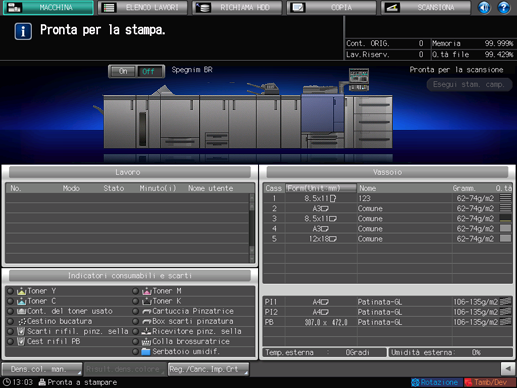The image size is (517, 388).
Task: Open the RICHIAMA HDD tab
Action: [237, 8]
